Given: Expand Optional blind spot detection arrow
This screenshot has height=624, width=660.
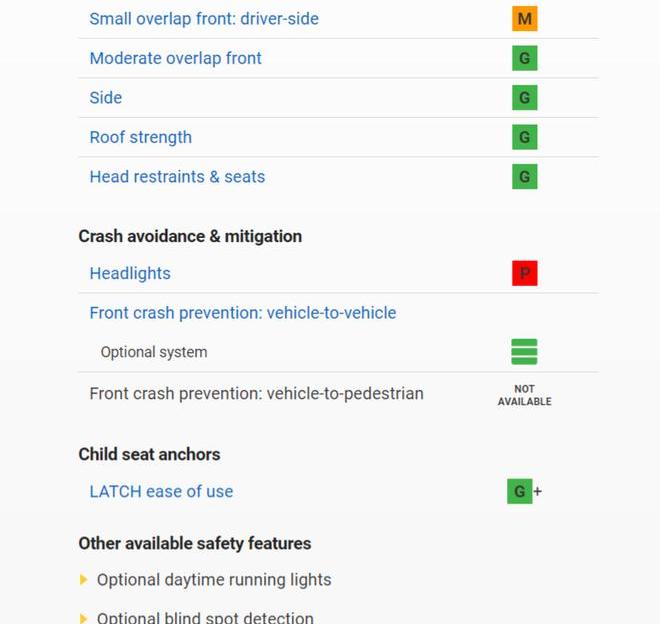Looking at the screenshot, I should click(83, 619).
